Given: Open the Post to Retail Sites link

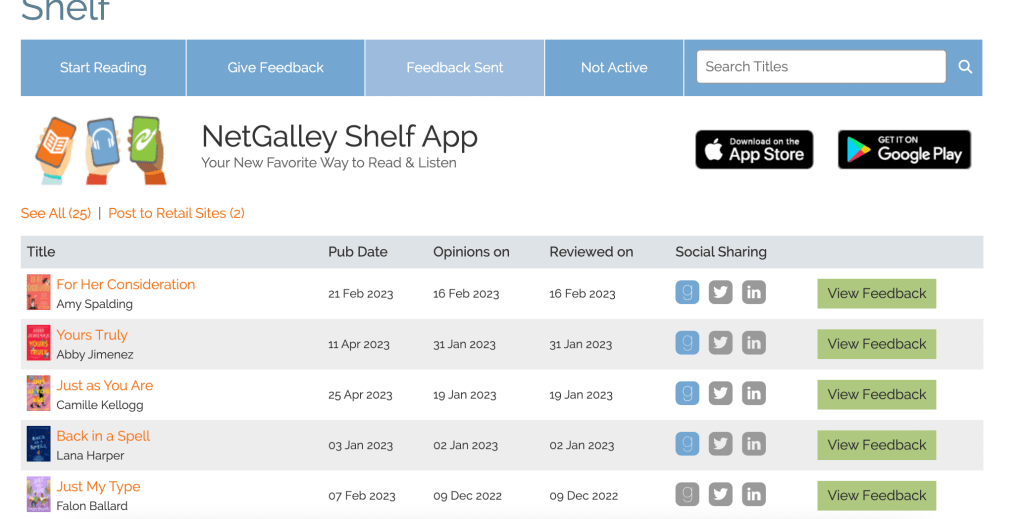Looking at the screenshot, I should coord(176,213).
